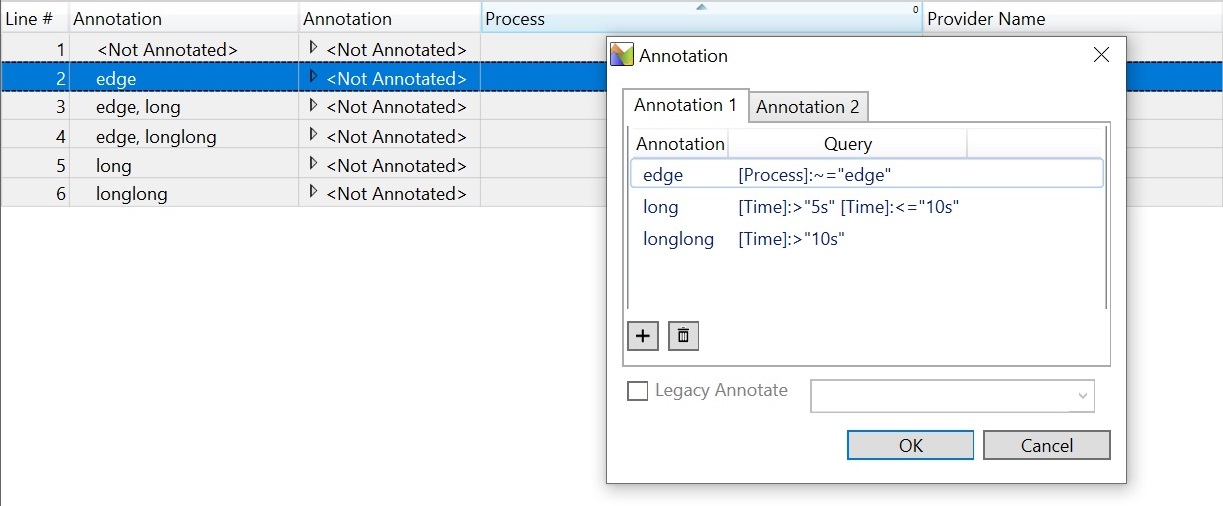Enable the Legacy Annotate checkbox
1223x506 pixels.
click(x=637, y=391)
